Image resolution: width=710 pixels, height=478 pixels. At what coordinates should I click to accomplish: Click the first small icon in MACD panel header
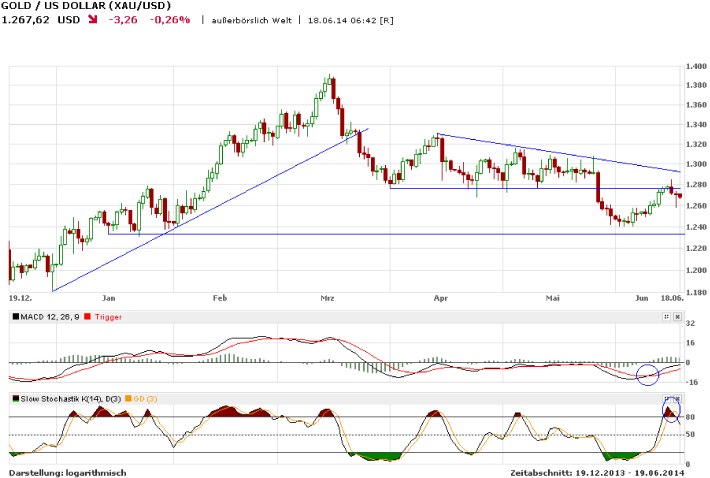click(x=666, y=317)
